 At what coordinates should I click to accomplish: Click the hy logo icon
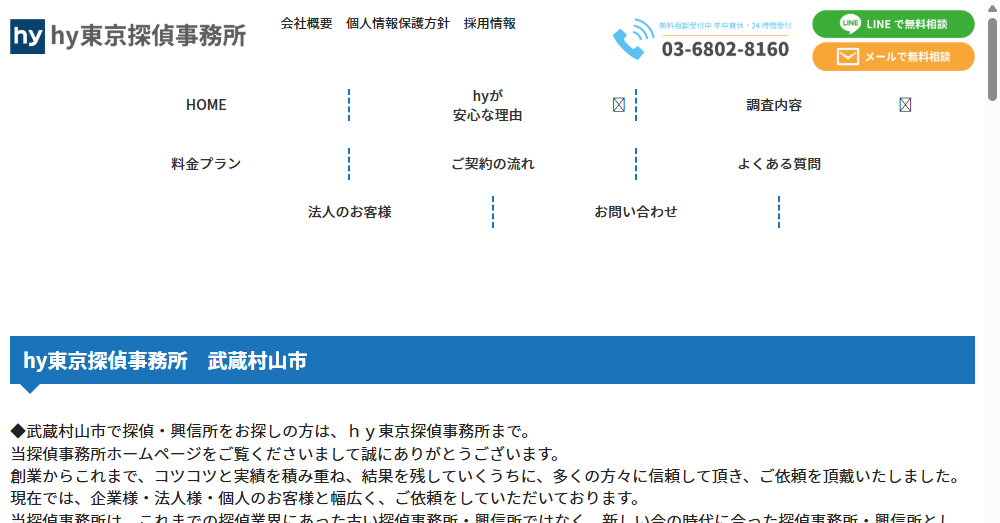(28, 37)
